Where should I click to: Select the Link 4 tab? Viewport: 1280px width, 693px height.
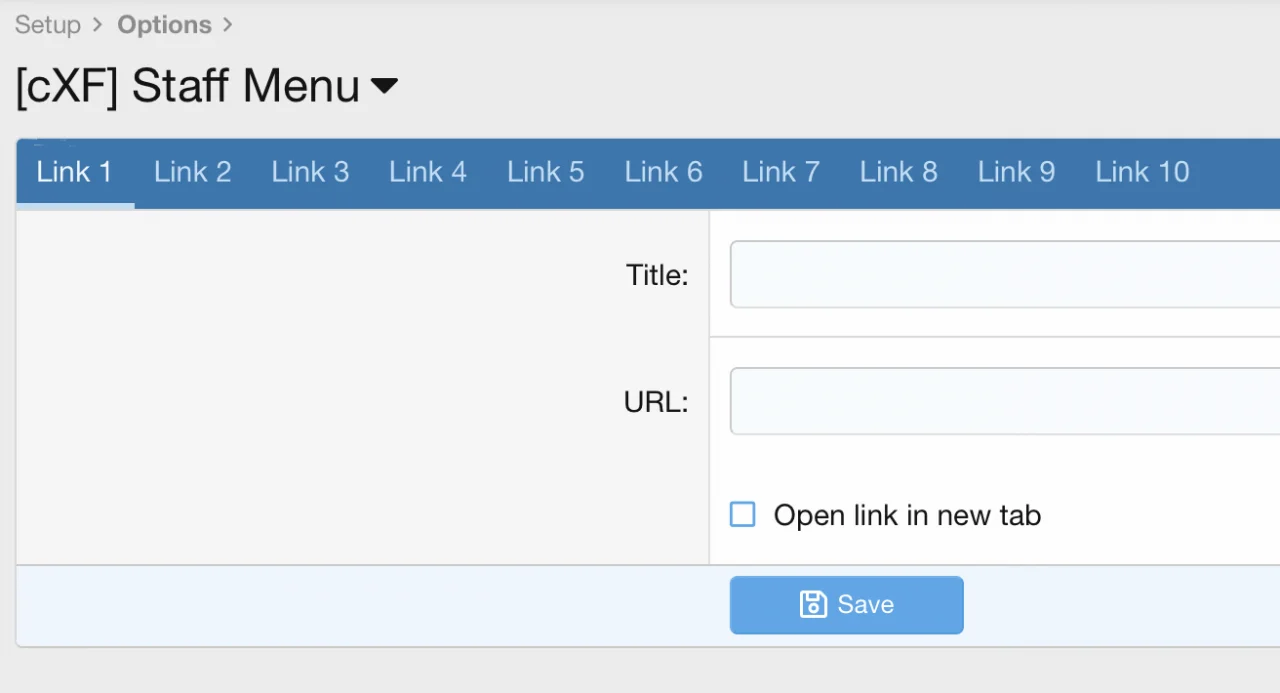click(428, 172)
